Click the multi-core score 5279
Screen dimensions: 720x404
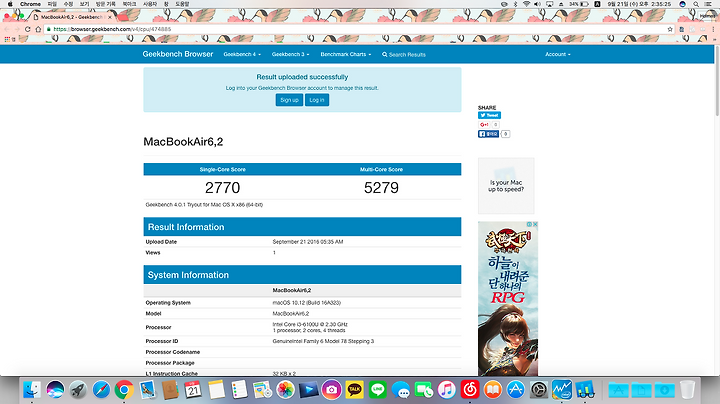(381, 188)
